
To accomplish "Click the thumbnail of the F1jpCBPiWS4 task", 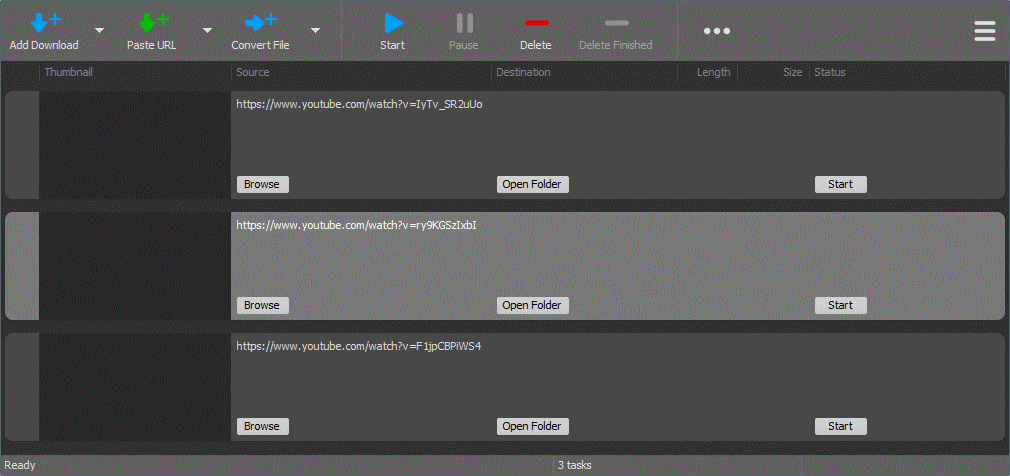I will [x=135, y=387].
